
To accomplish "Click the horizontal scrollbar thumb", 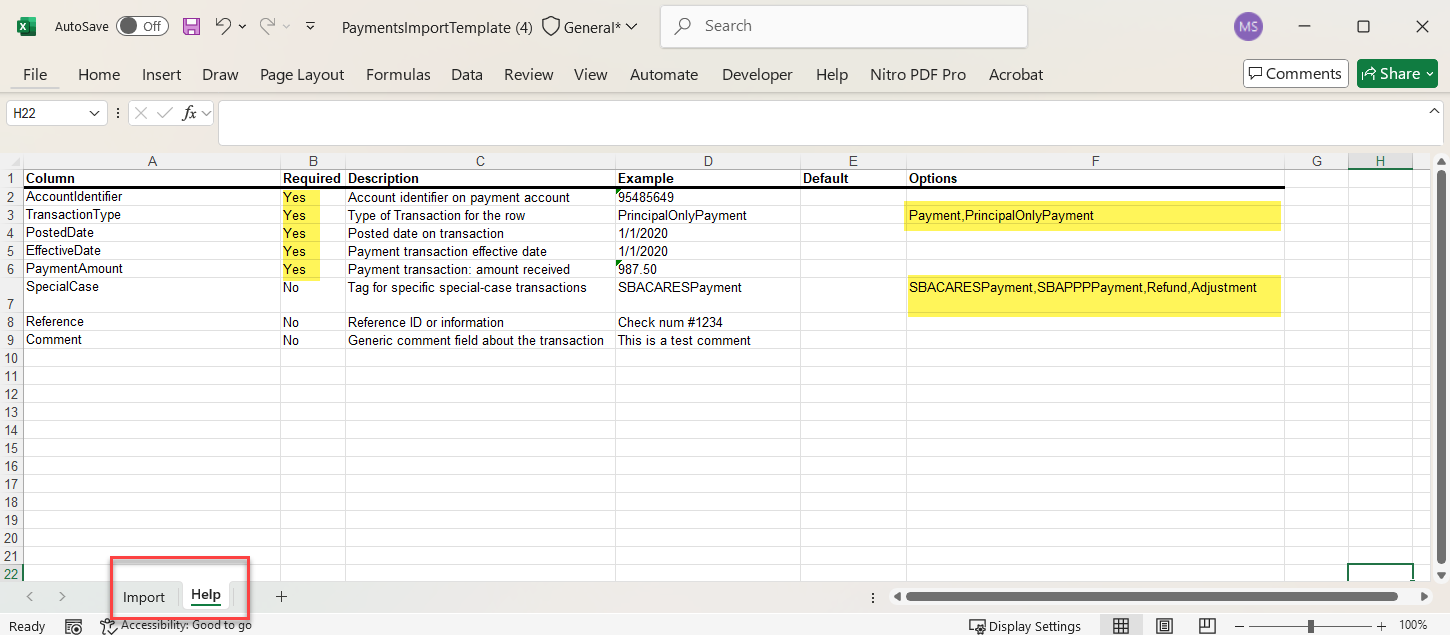I will (1151, 597).
